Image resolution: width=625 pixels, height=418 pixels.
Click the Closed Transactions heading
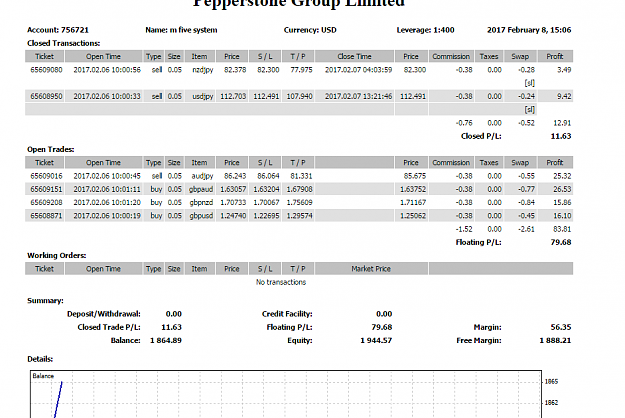pyautogui.click(x=63, y=43)
